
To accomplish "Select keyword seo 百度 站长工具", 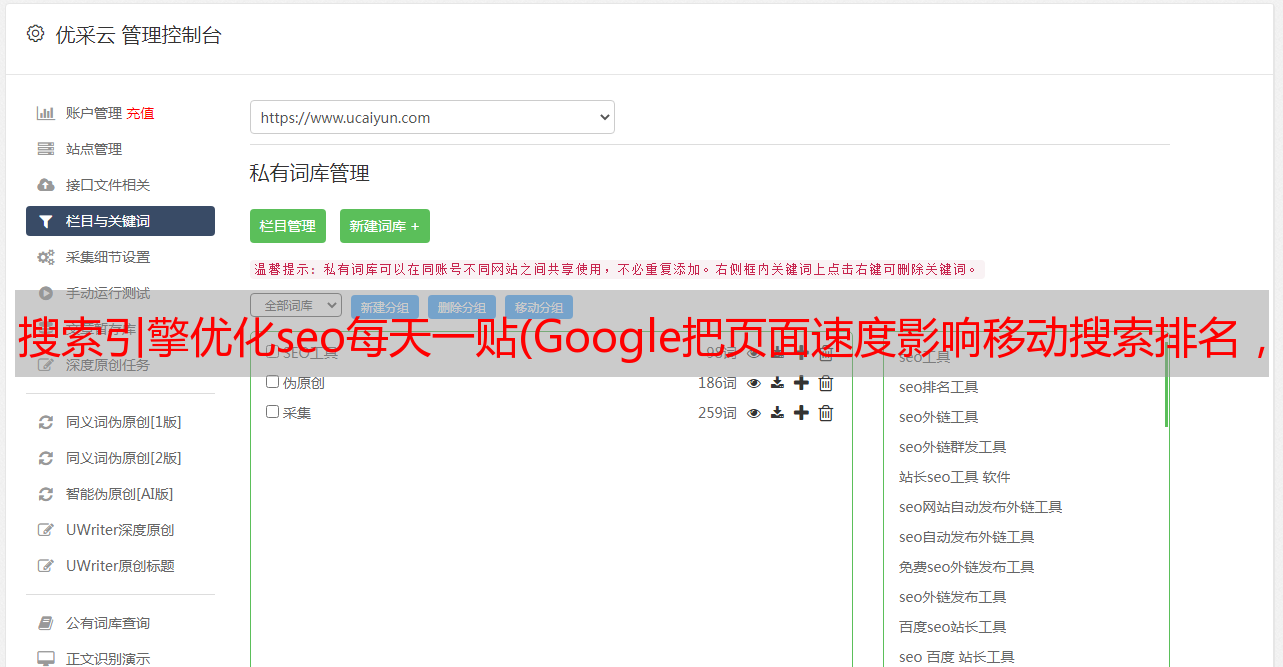I will point(957,657).
